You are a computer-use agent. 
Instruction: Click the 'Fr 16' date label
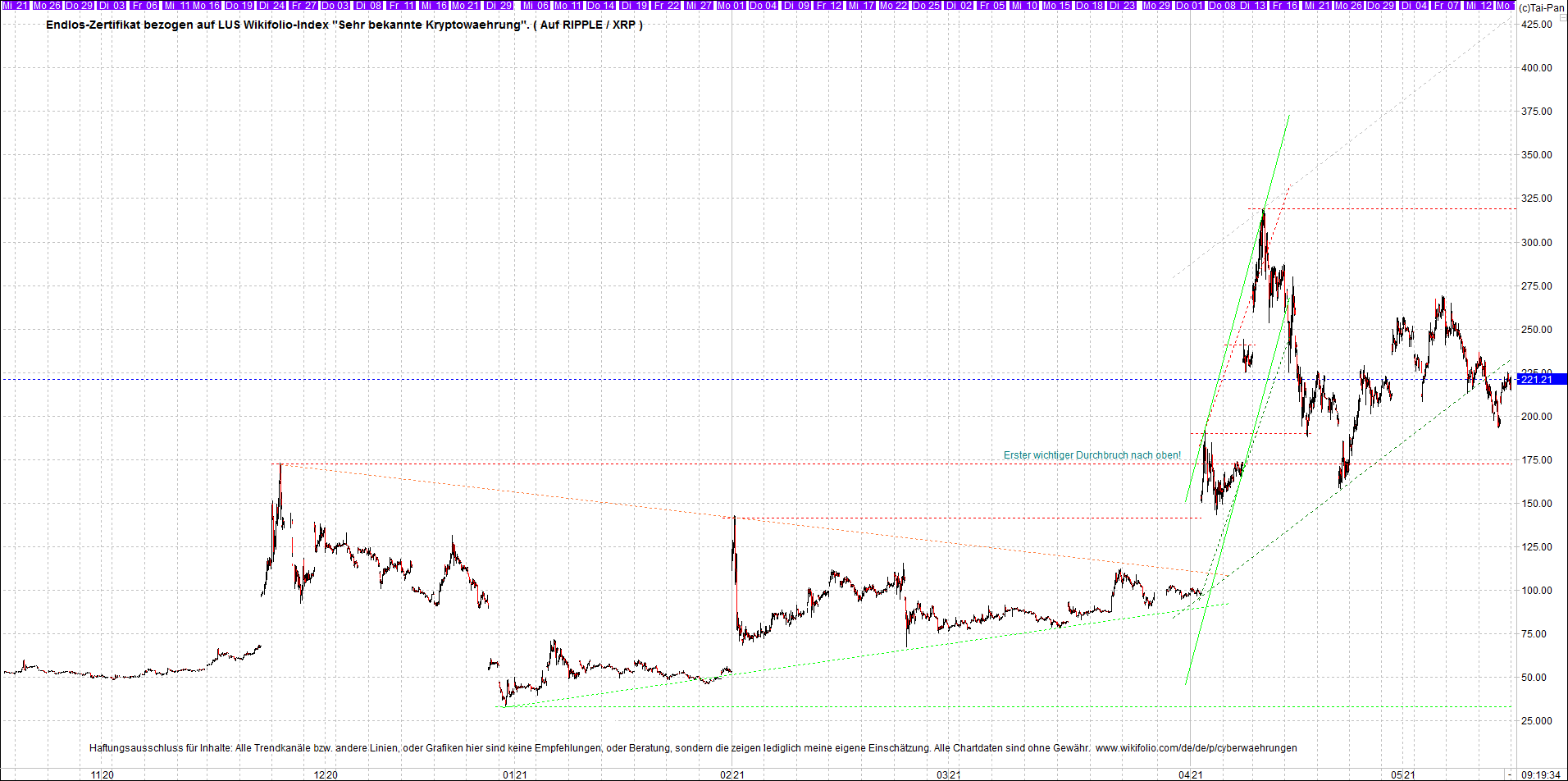coord(1285,6)
